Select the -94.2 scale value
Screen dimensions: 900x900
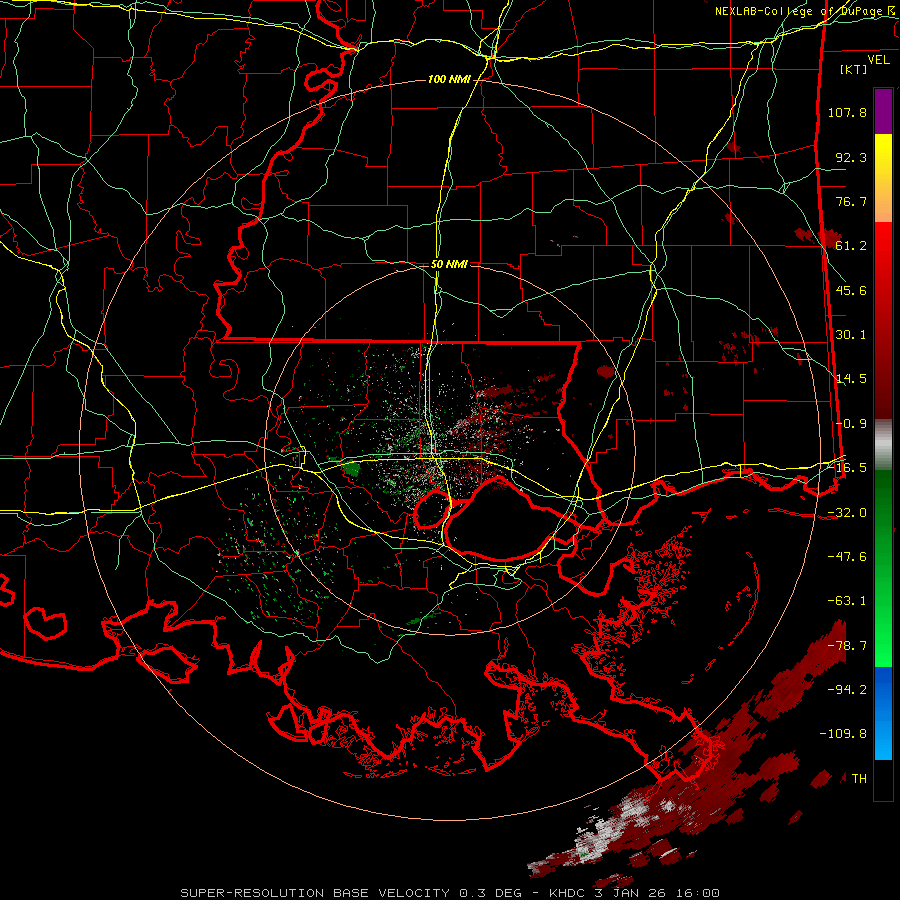click(847, 690)
